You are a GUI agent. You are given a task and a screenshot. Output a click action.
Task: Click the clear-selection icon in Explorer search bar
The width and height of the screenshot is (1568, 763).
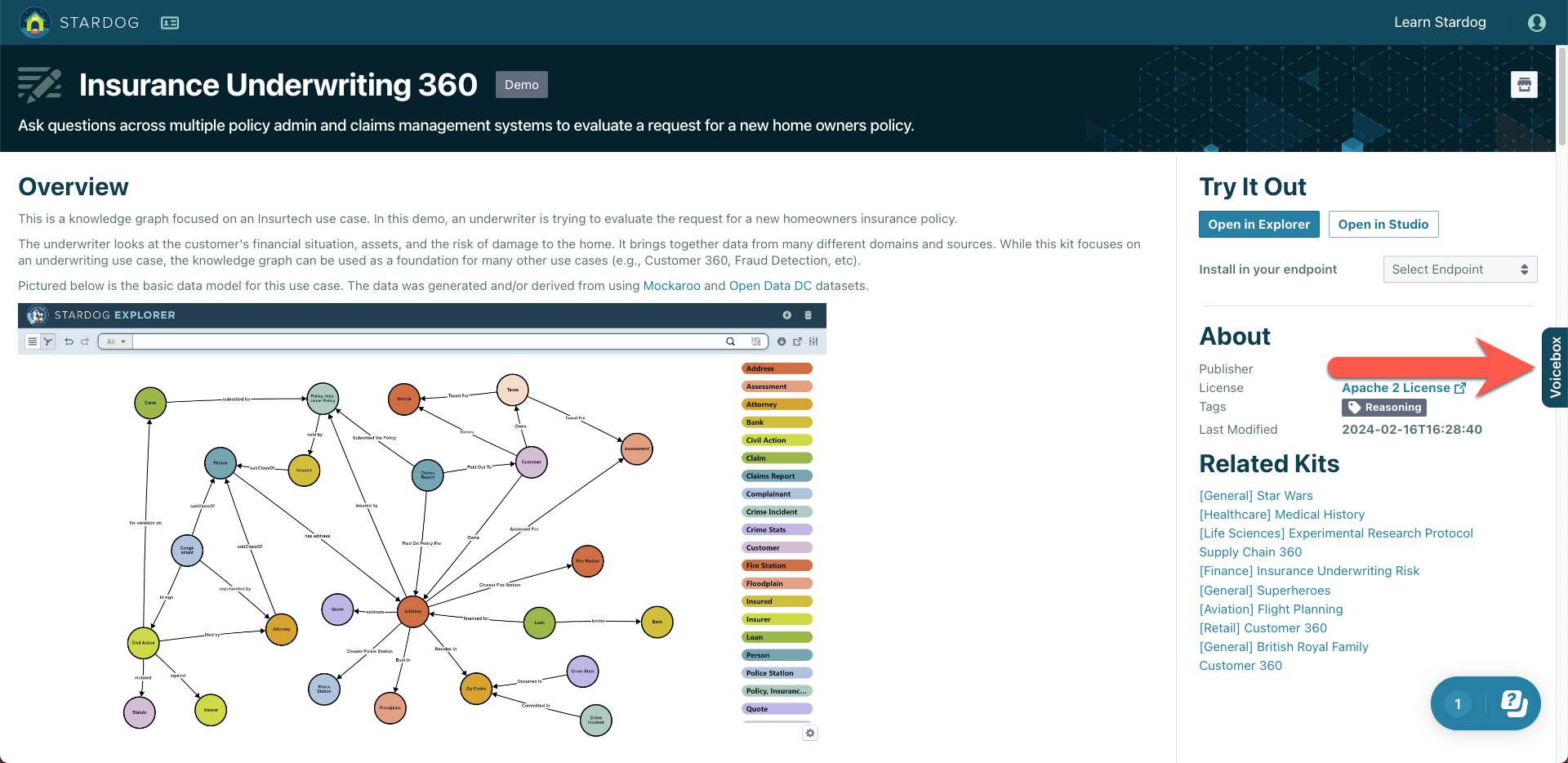tap(756, 341)
